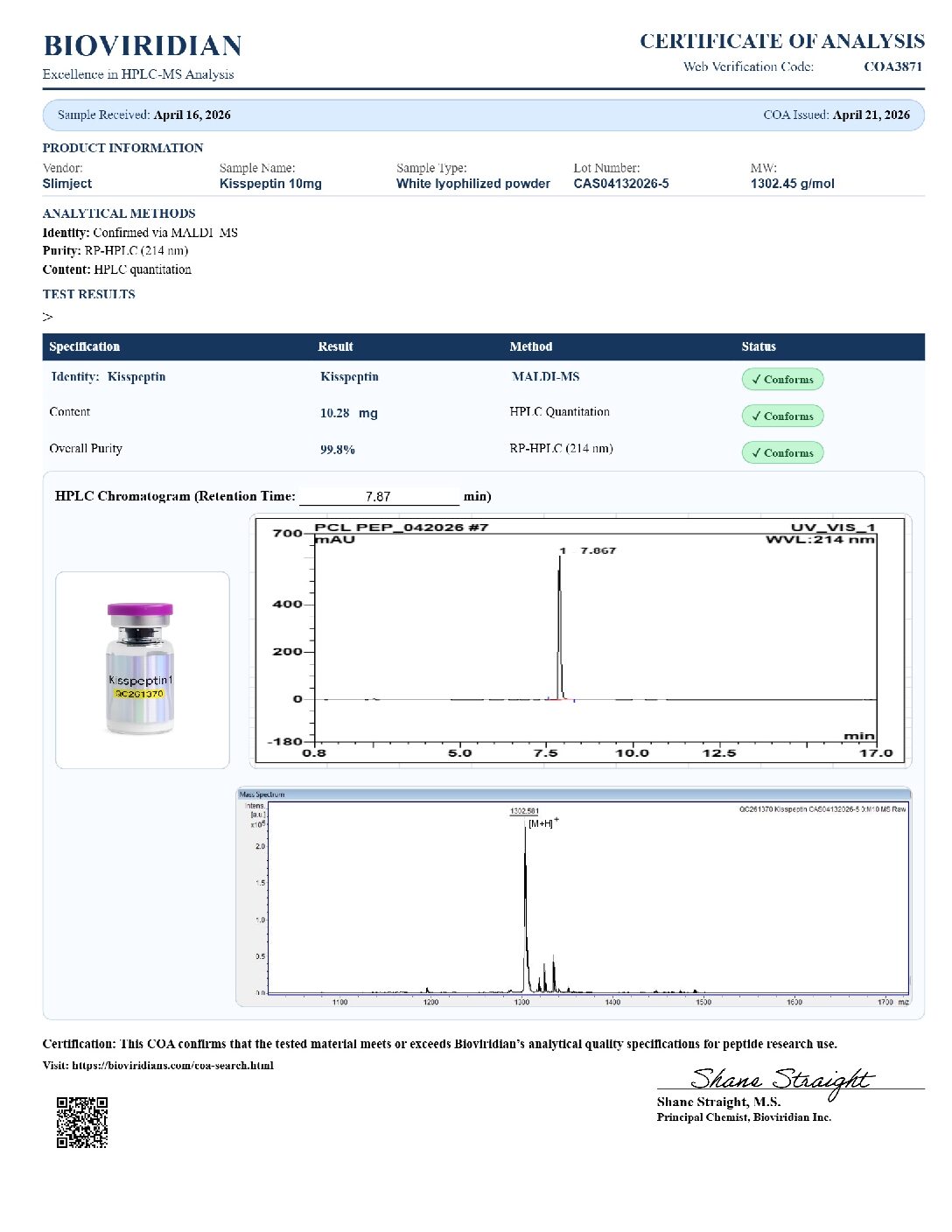
Task: Click the Excellence in HPLC-MS Analysis tagline
Action: 138,74
